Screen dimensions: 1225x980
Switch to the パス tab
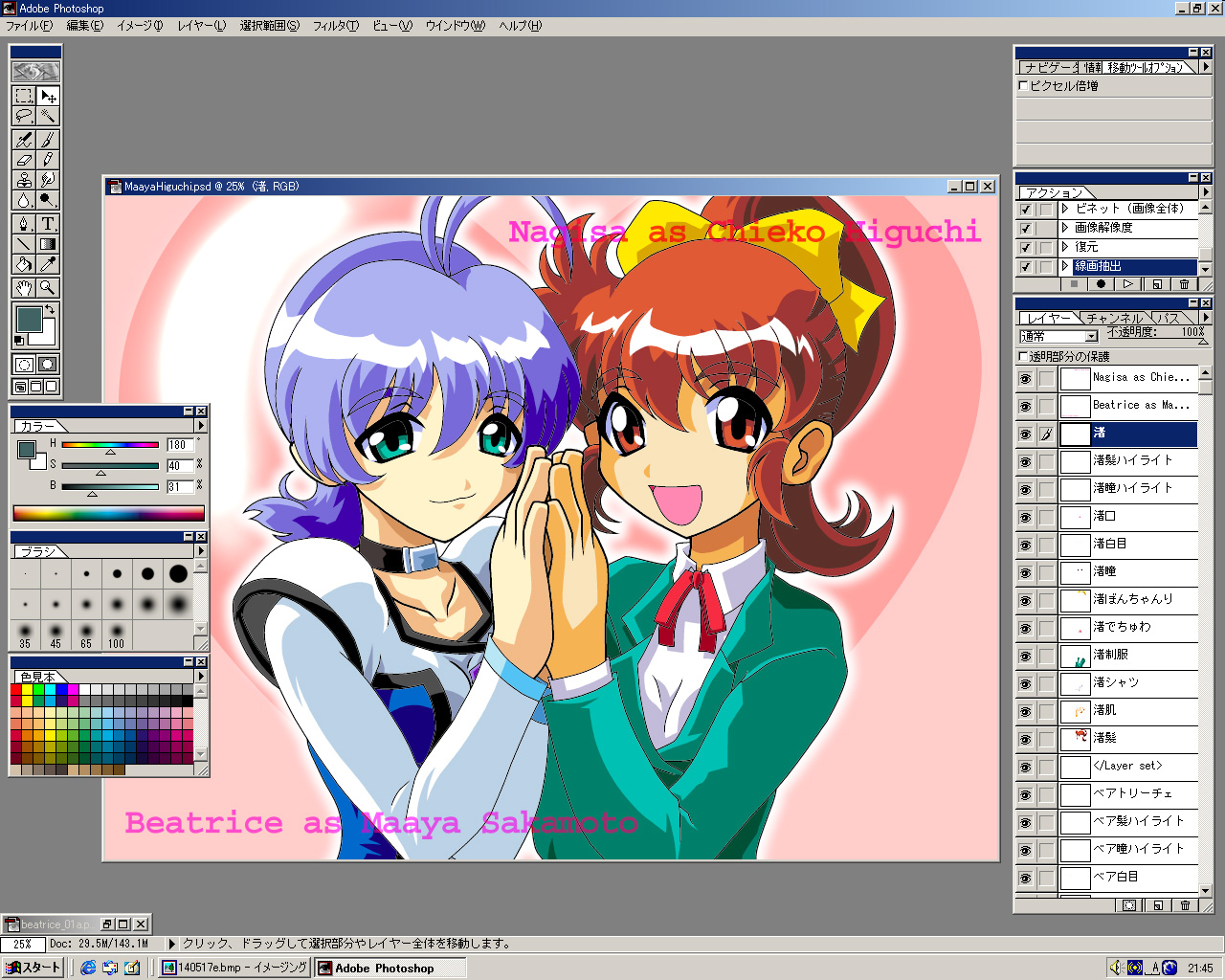click(x=1168, y=318)
